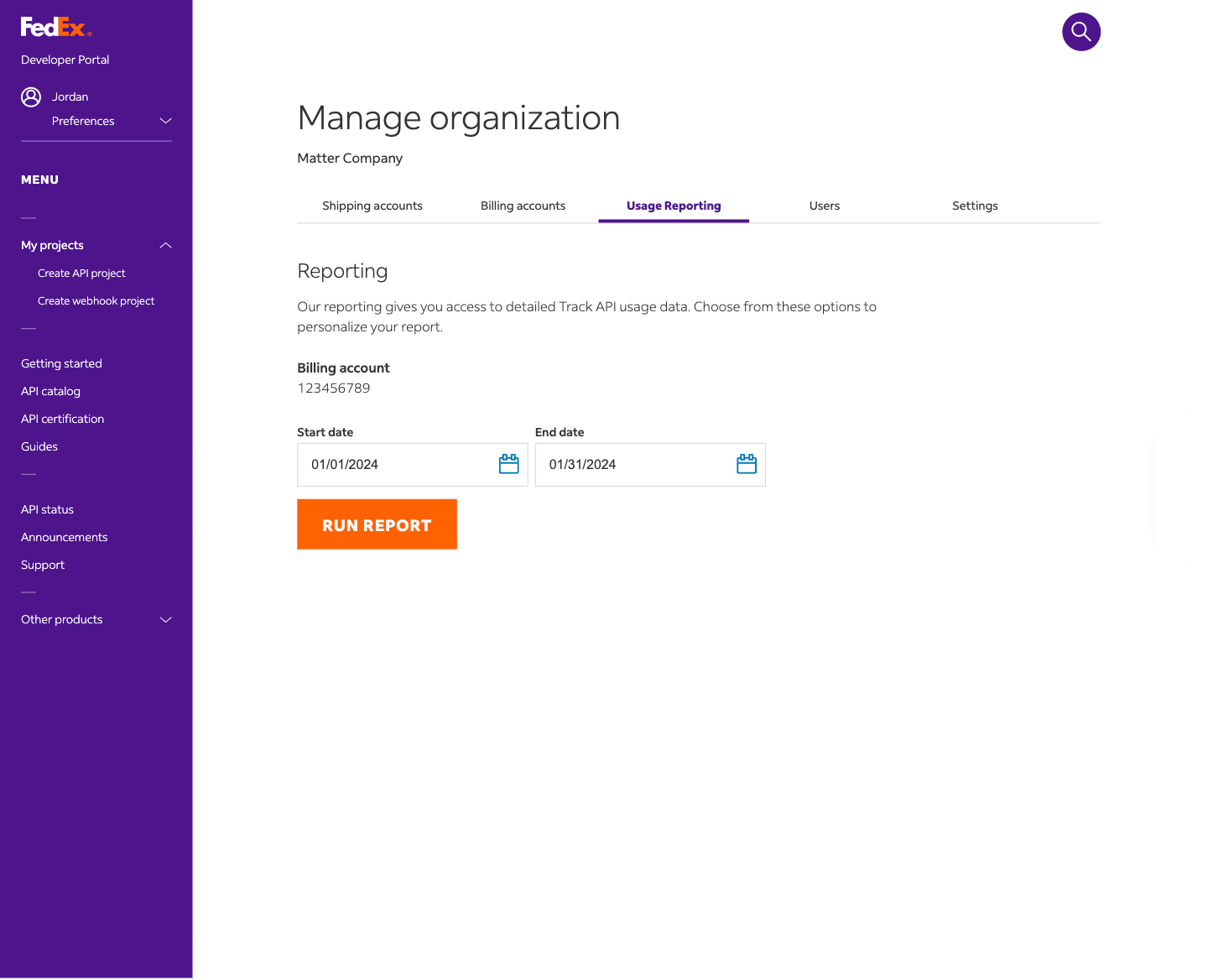Click the reporting description paragraph

pos(587,317)
